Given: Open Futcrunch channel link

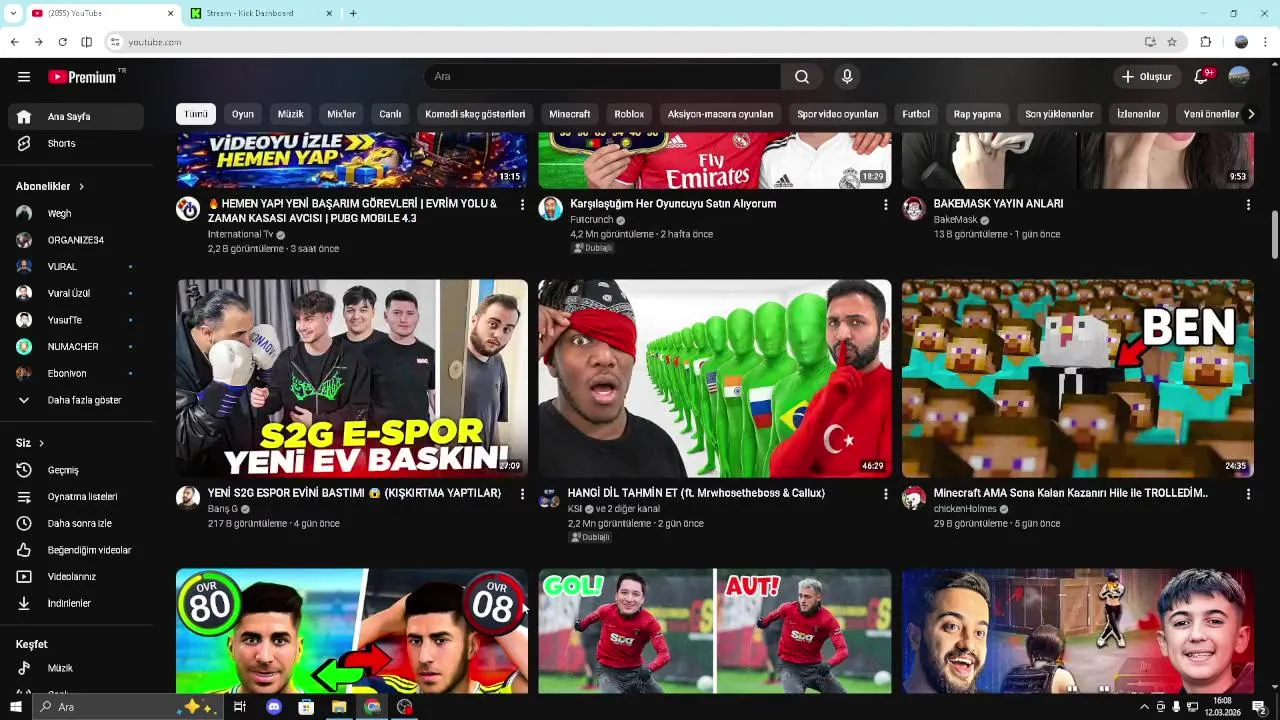Looking at the screenshot, I should tap(591, 220).
